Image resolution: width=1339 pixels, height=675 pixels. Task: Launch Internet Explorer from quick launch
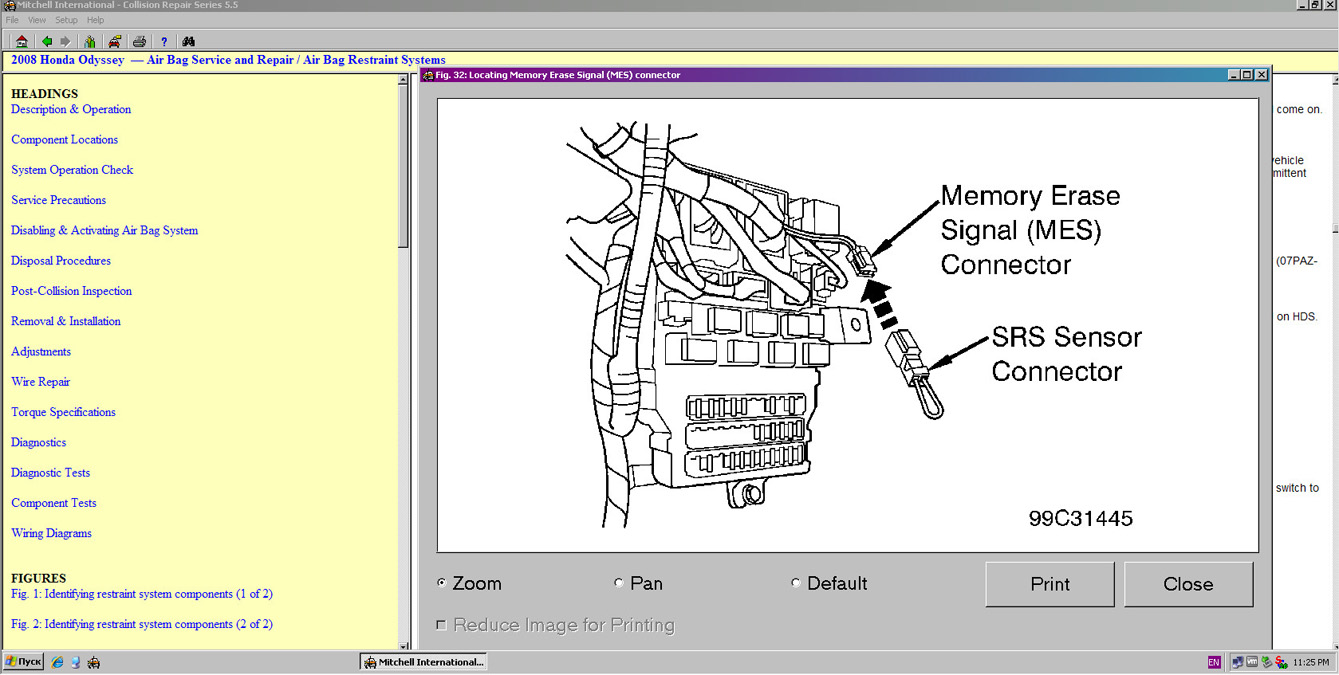57,662
